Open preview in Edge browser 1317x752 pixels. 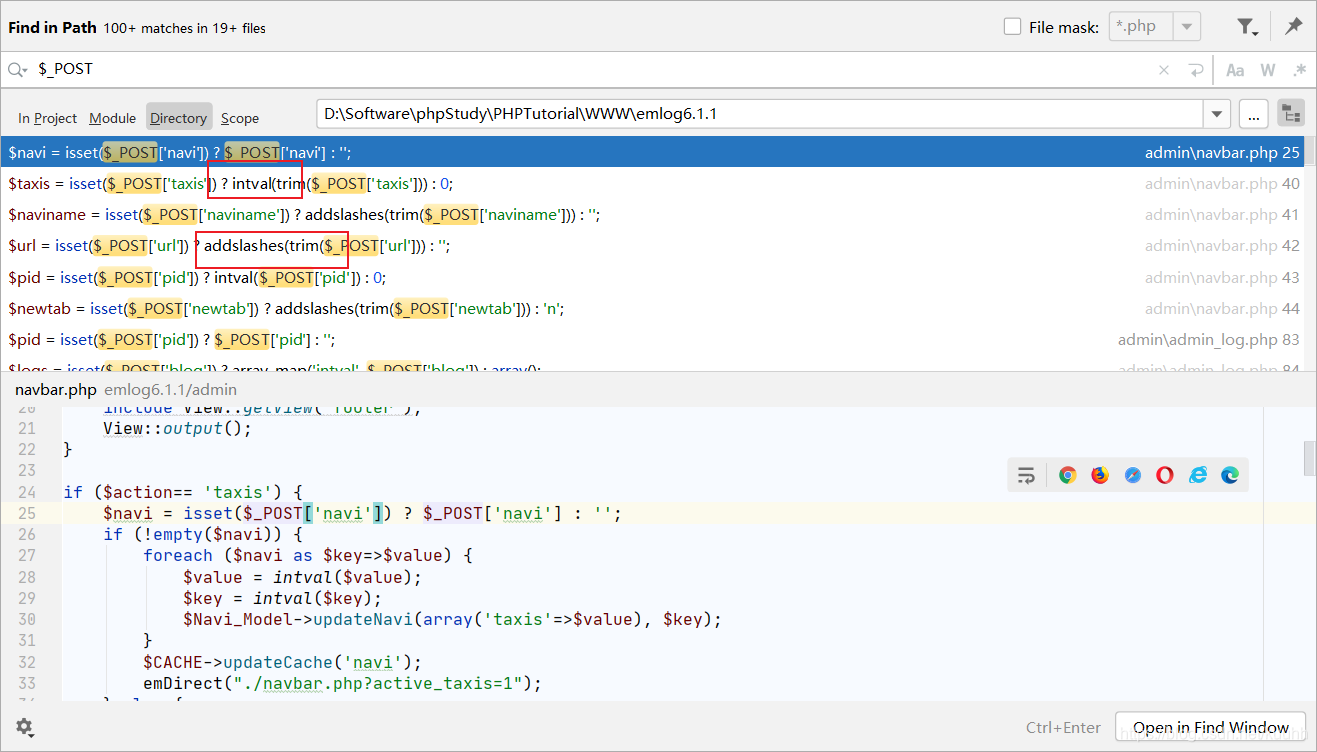pyautogui.click(x=1230, y=475)
